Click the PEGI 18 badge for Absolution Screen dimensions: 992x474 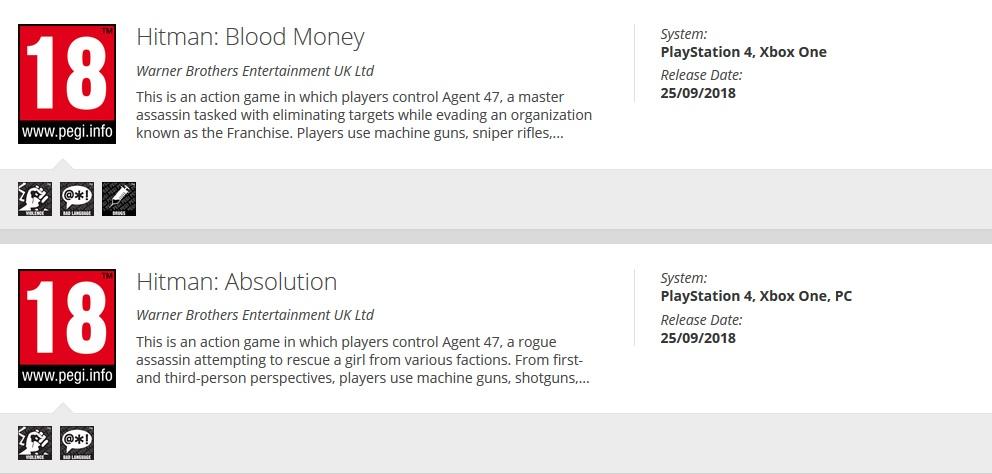pyautogui.click(x=67, y=328)
